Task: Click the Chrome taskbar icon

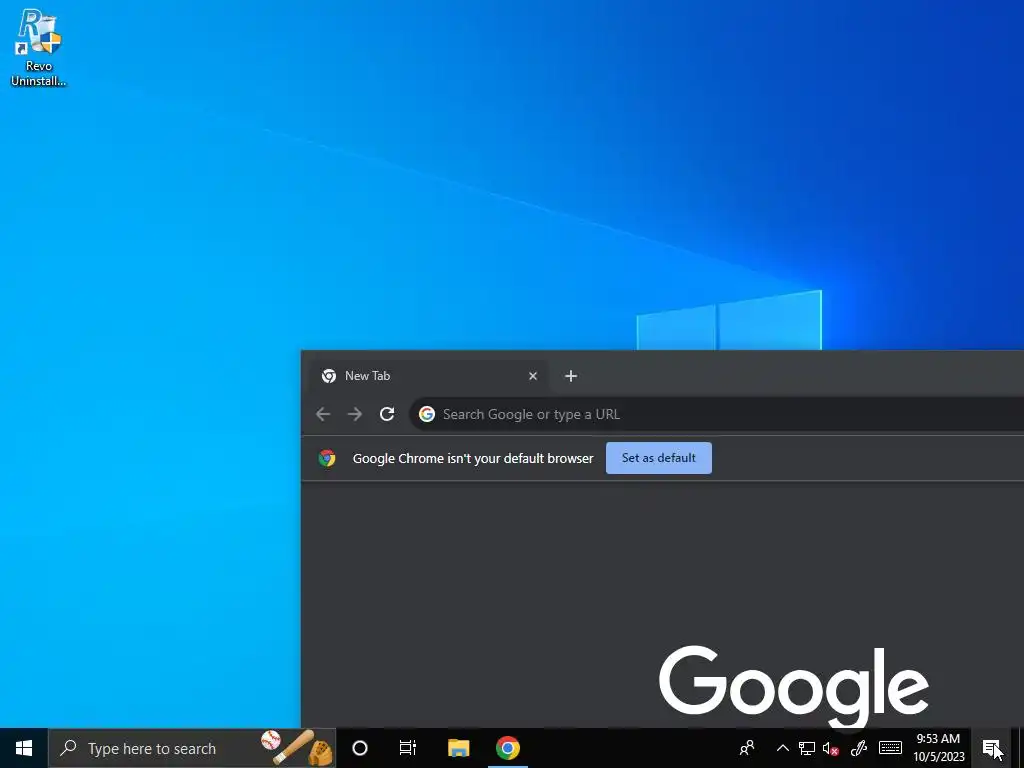Action: [507, 748]
